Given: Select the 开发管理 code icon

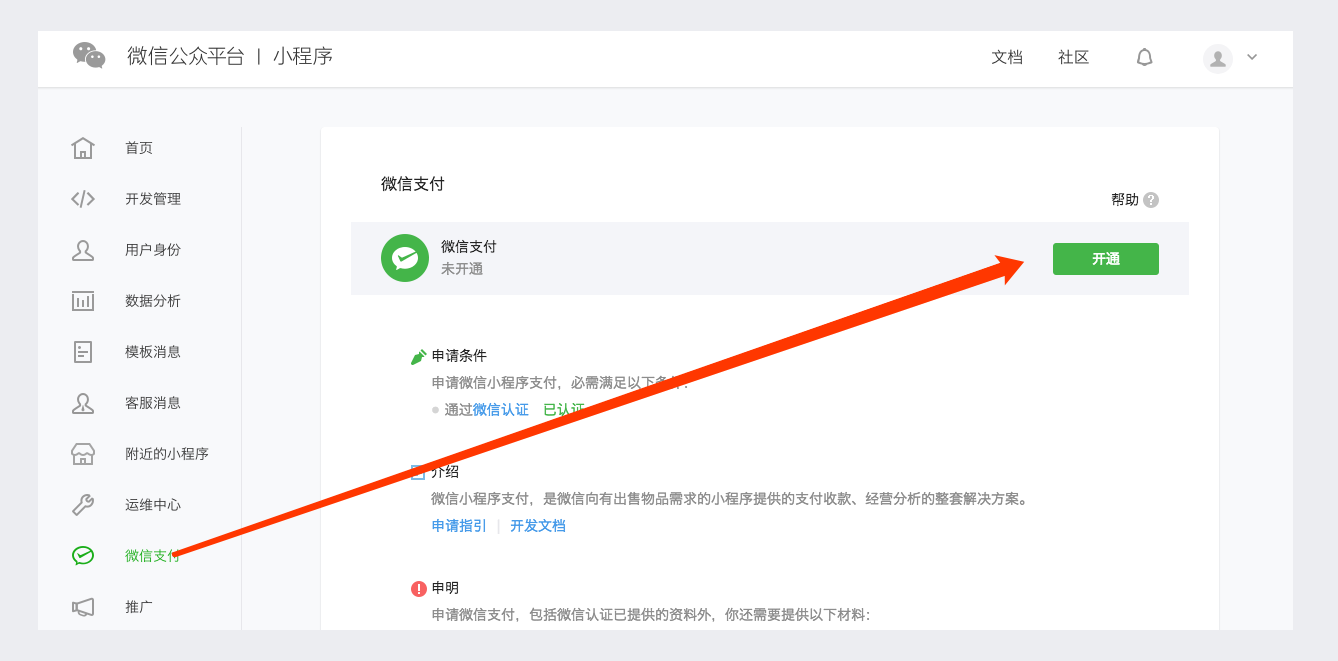Looking at the screenshot, I should coord(83,199).
